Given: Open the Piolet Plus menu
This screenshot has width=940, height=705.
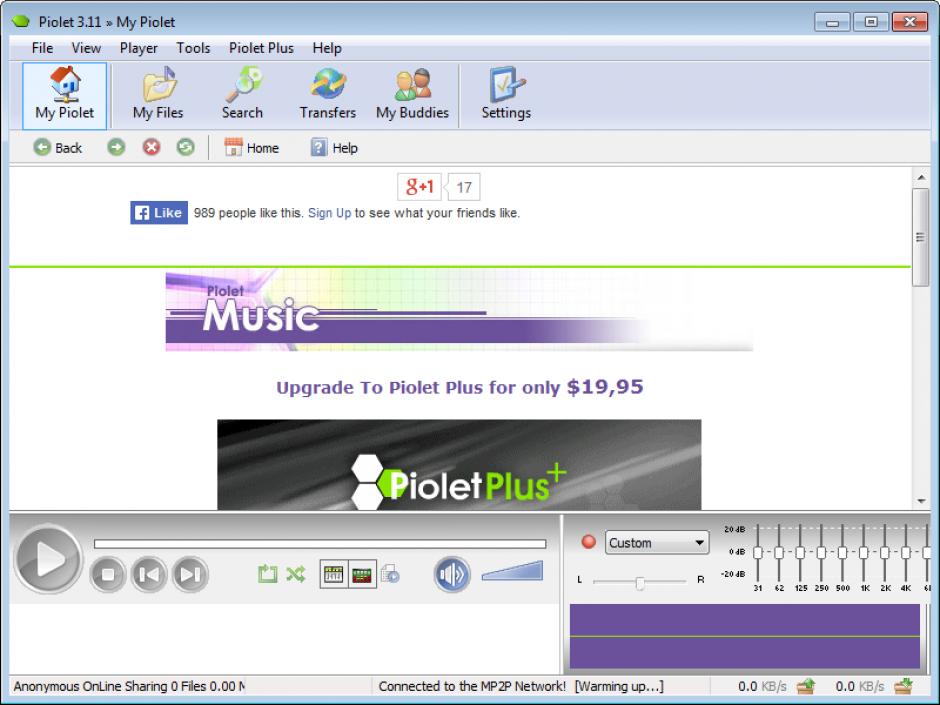Looking at the screenshot, I should 261,48.
